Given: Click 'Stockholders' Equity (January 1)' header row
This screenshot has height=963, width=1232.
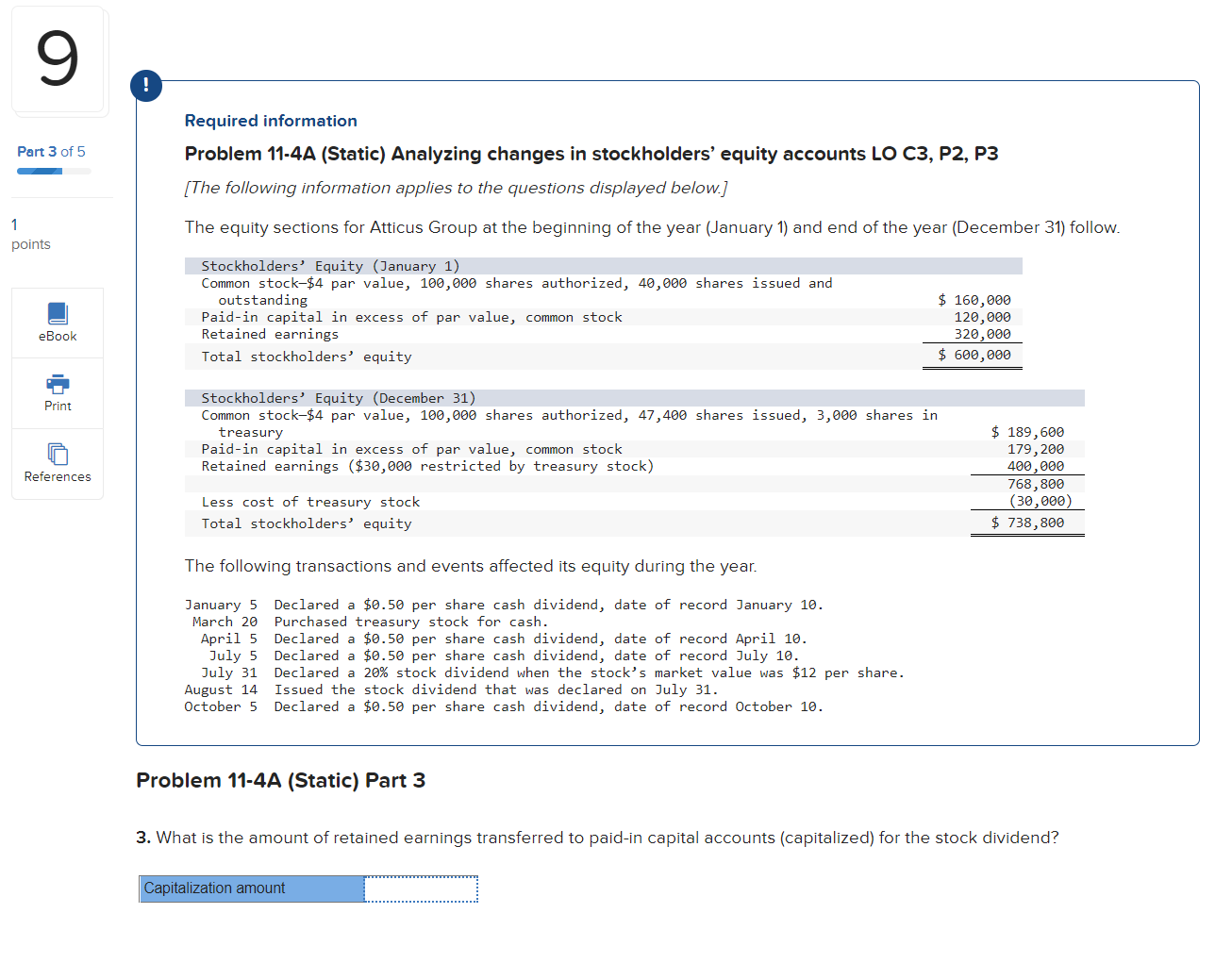Looking at the screenshot, I should (604, 266).
